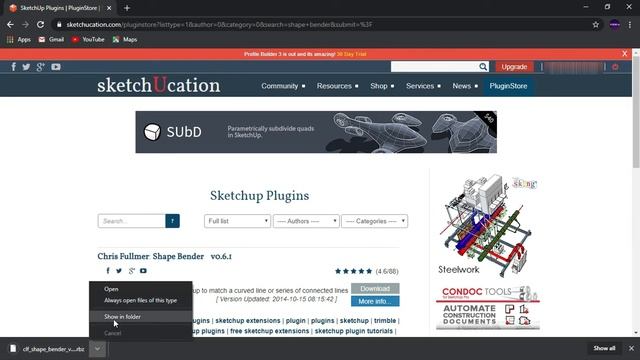Click the site search text field

click(435, 67)
